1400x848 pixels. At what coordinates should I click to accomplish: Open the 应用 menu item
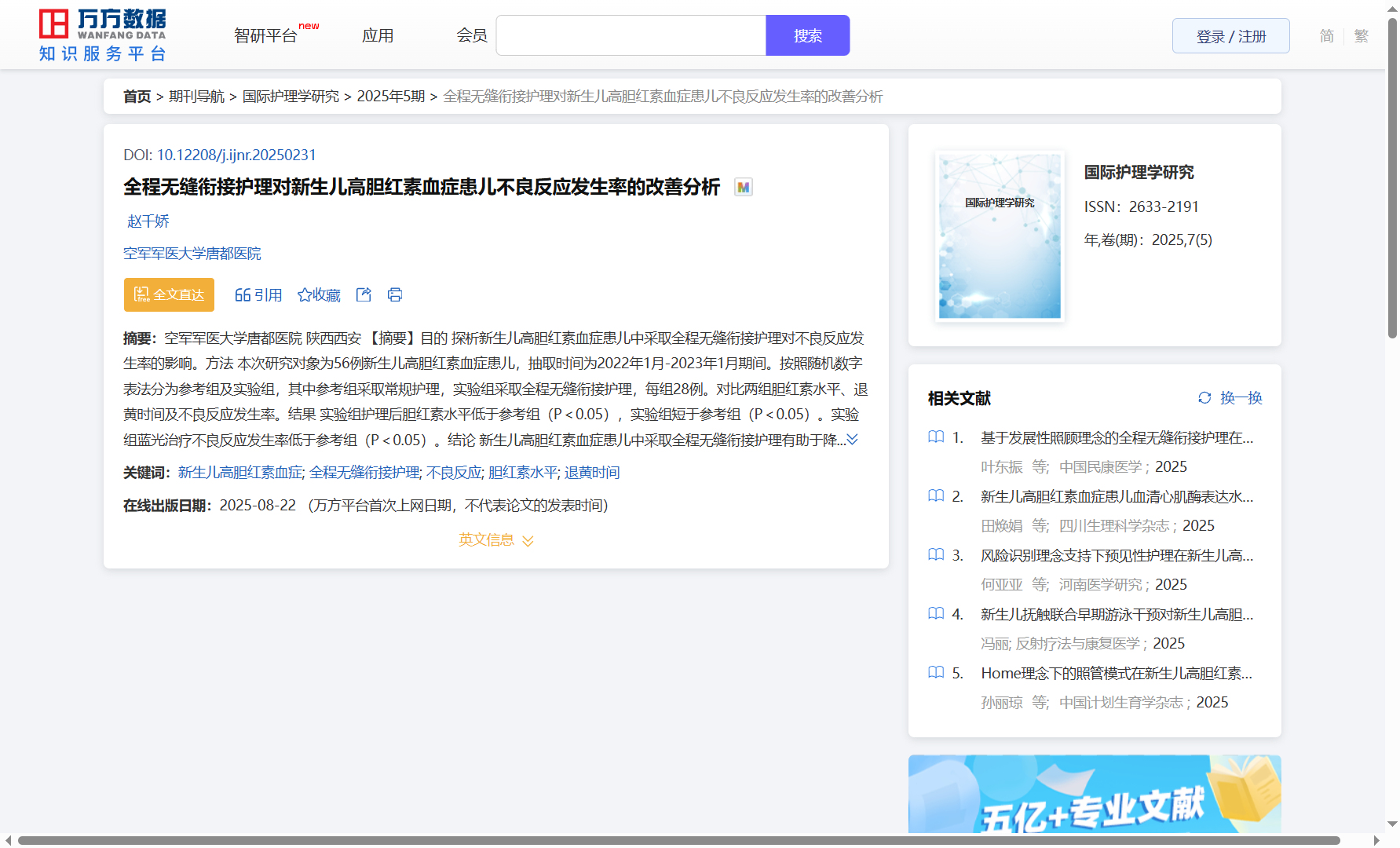pos(378,36)
